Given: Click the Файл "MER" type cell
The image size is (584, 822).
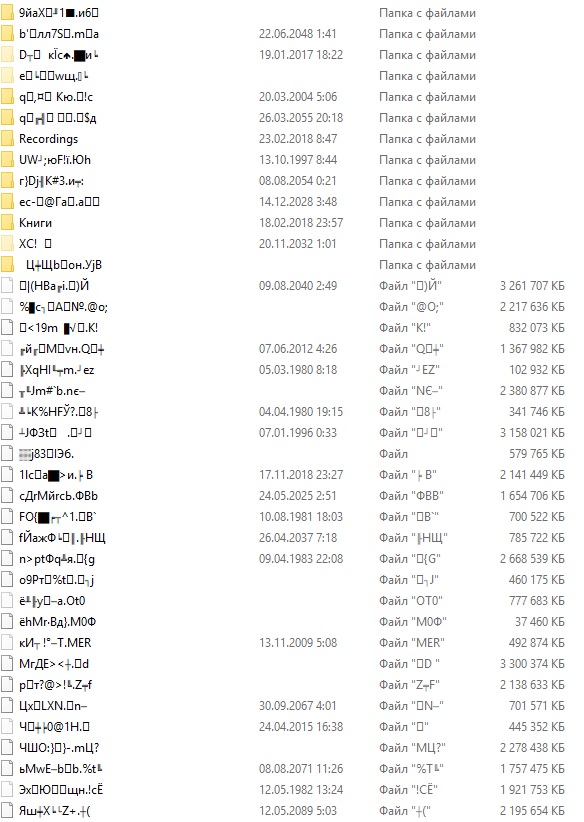Looking at the screenshot, I should [412, 643].
